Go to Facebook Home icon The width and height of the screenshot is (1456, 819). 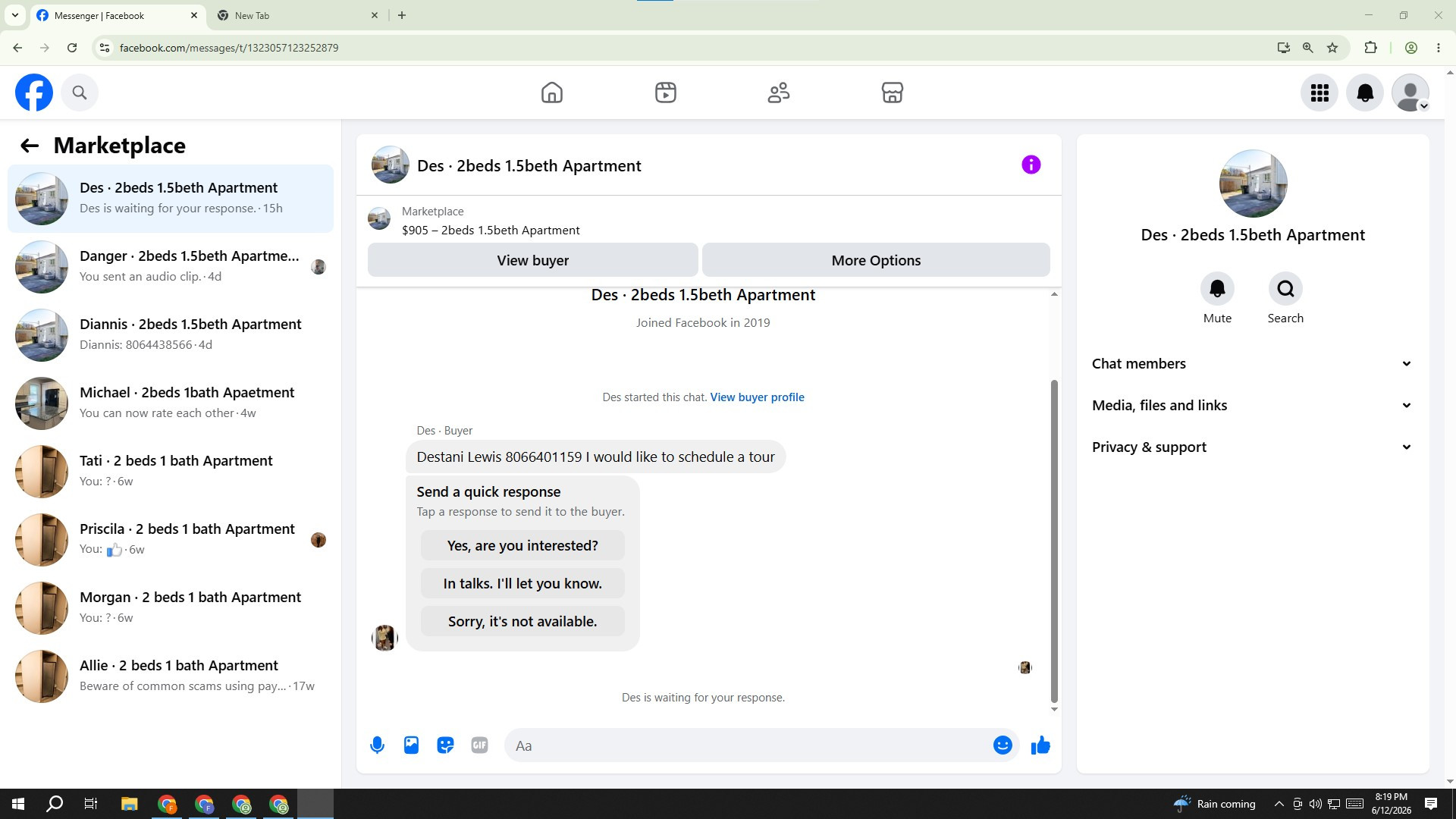coord(552,93)
